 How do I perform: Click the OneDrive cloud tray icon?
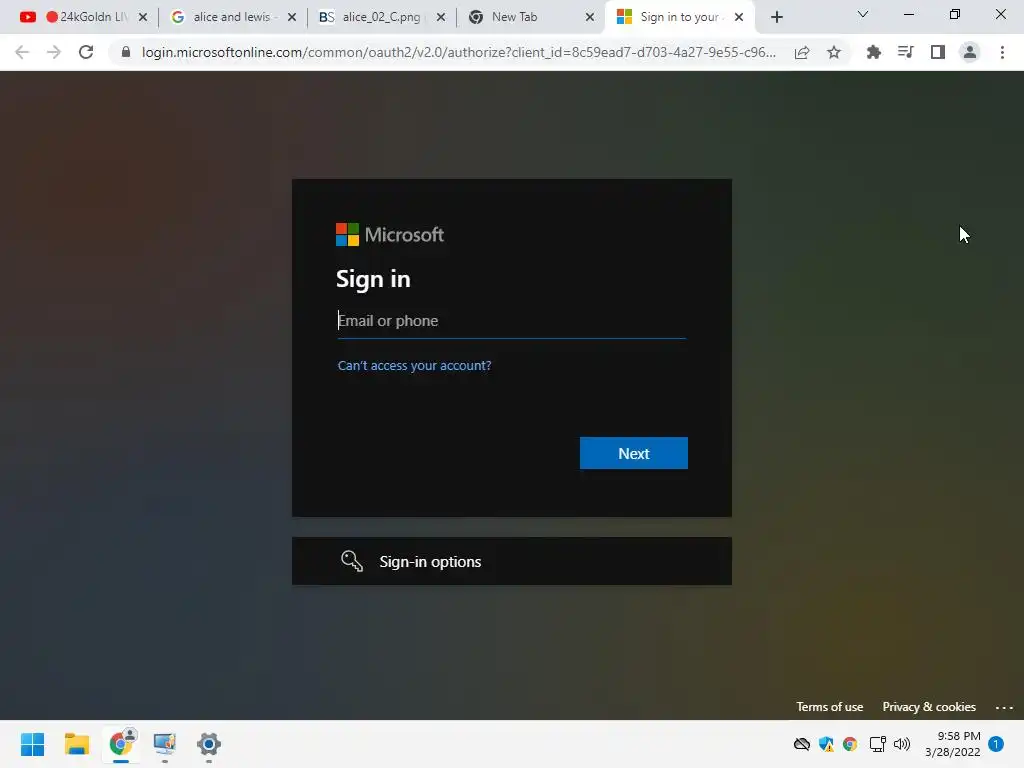[x=801, y=744]
